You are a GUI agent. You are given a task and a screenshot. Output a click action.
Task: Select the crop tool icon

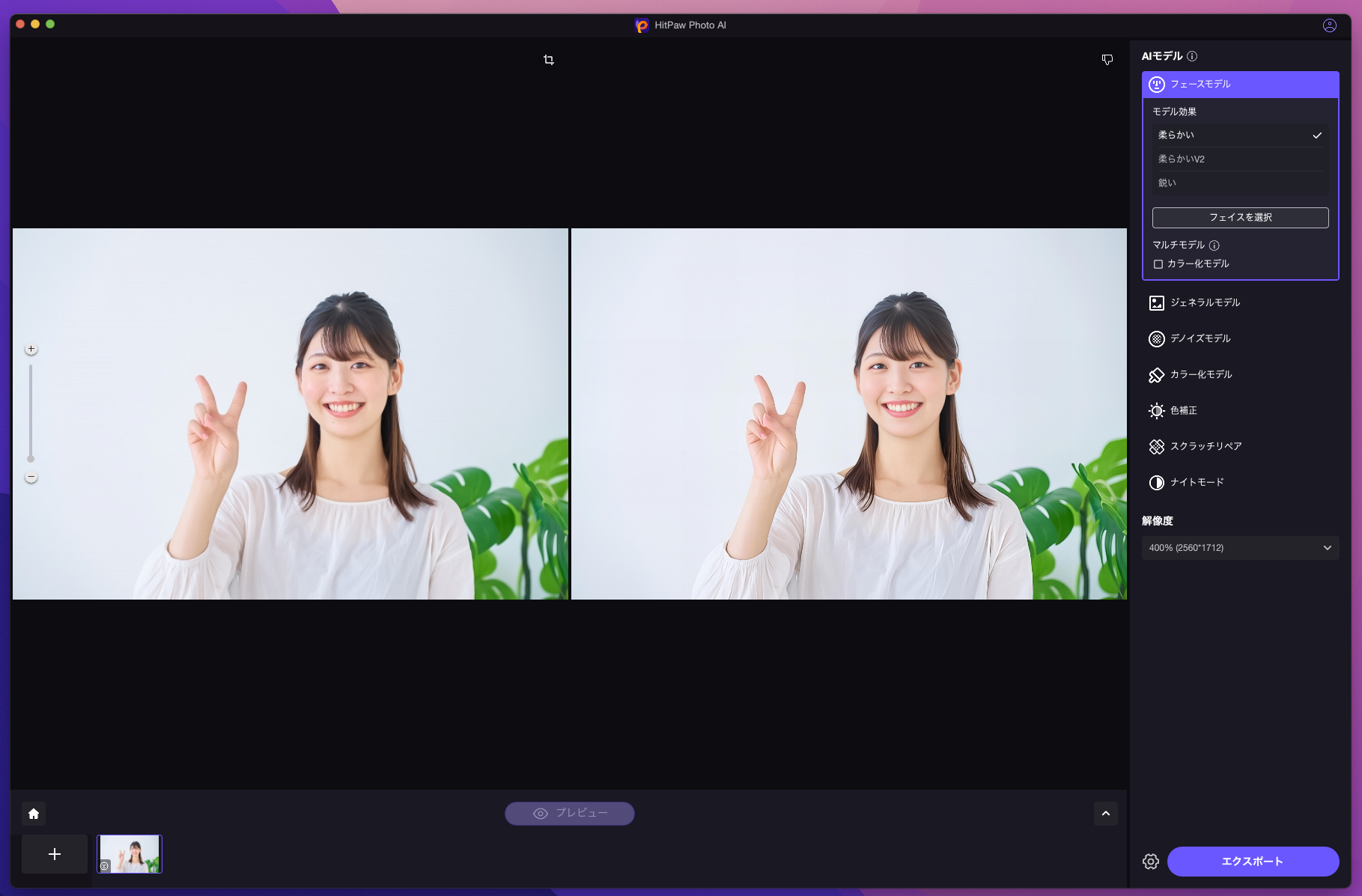(549, 60)
